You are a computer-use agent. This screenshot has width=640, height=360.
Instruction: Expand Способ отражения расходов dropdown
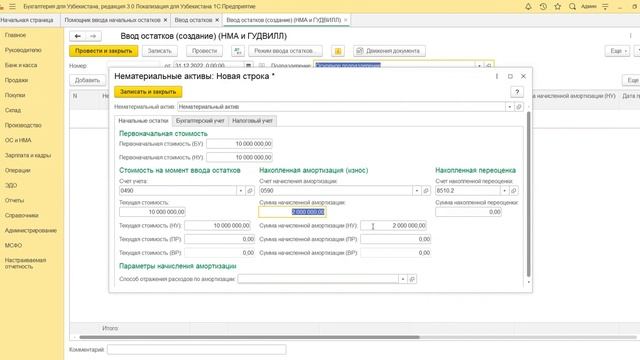(x=403, y=279)
